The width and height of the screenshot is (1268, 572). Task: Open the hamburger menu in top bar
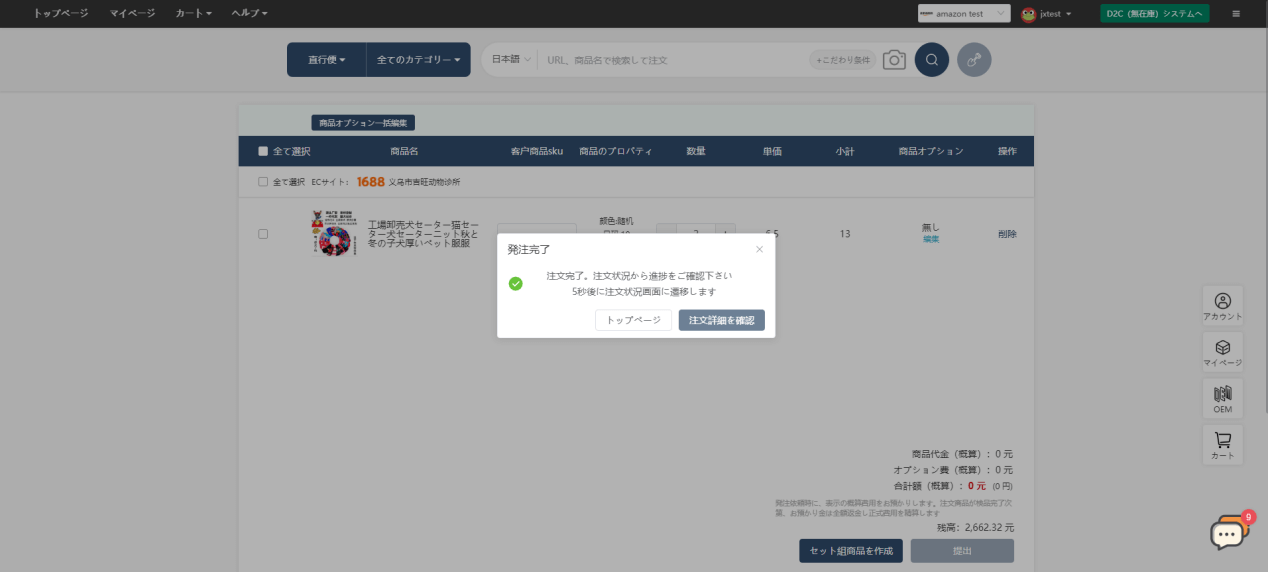click(1236, 14)
